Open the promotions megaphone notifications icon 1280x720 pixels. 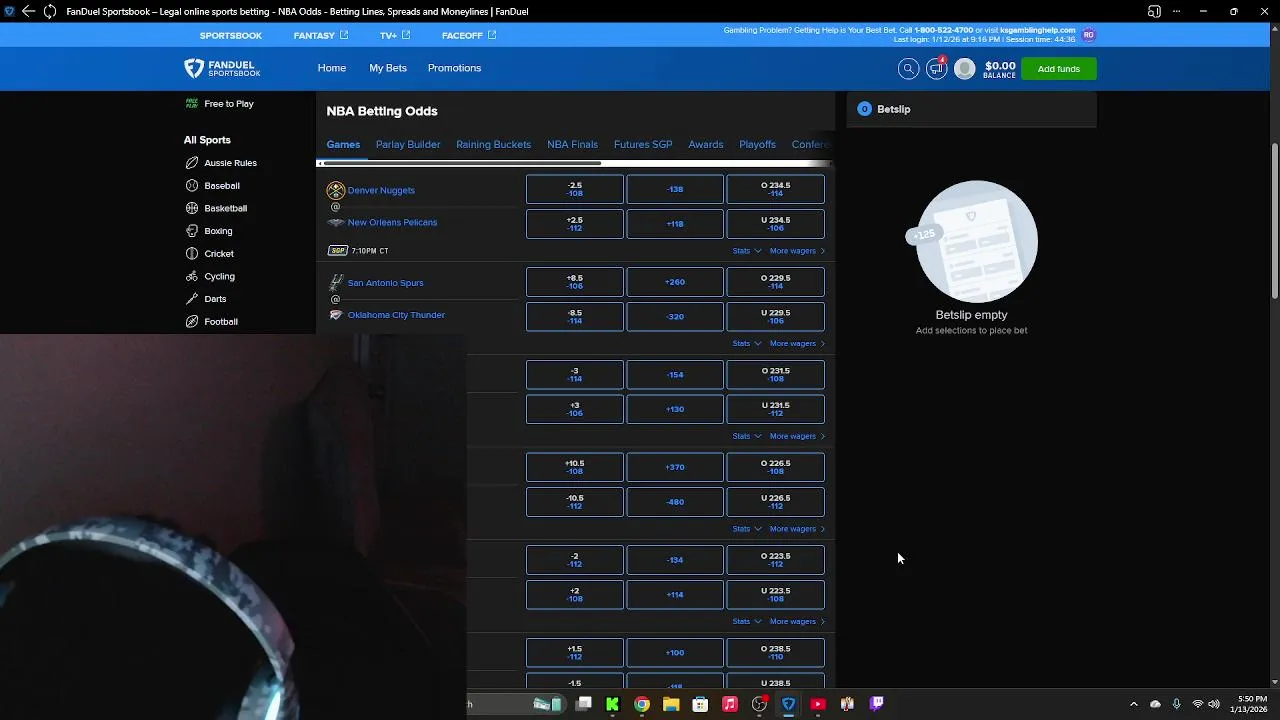pos(936,68)
